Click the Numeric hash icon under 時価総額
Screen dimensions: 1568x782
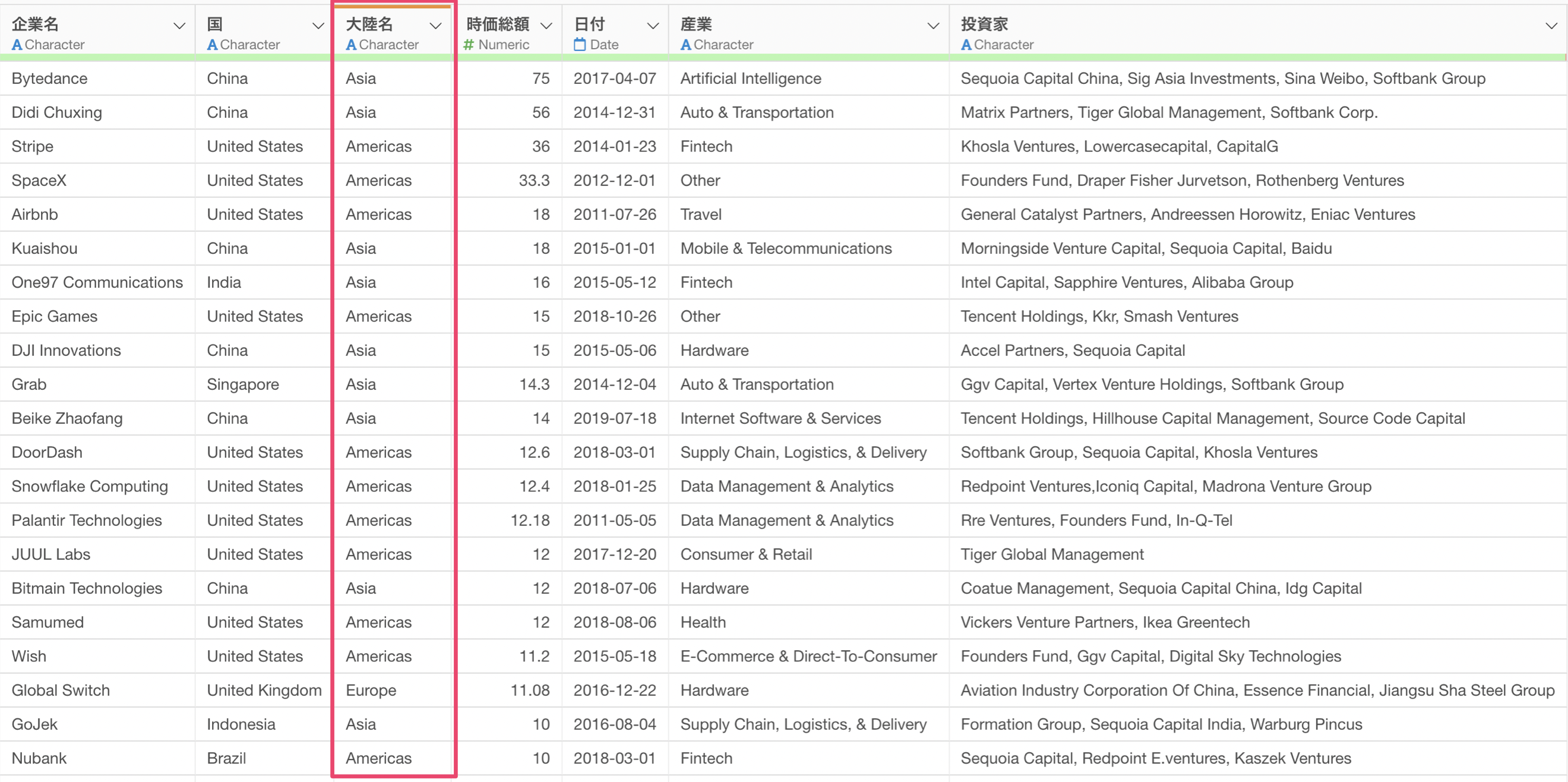[x=469, y=45]
